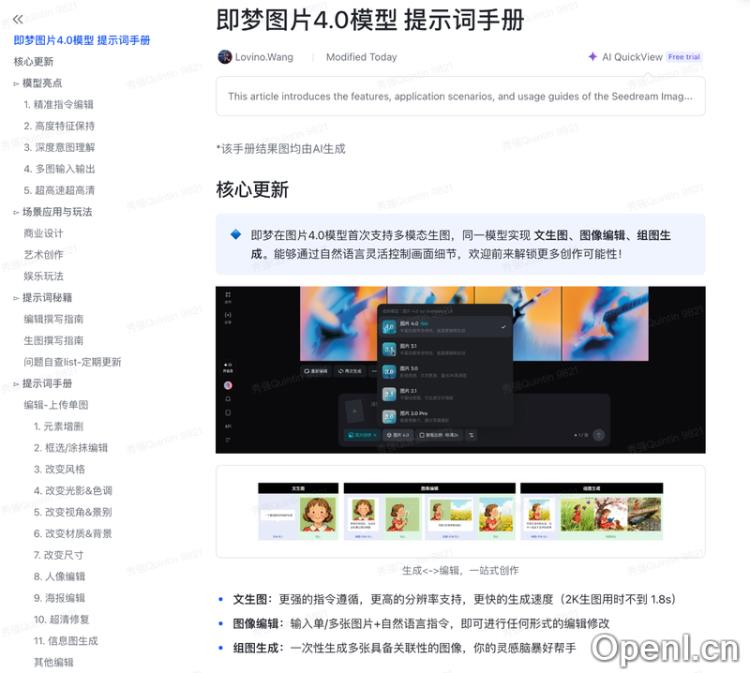Jump to 3. 改变风格
Screen dimensions: 750x673
point(59,469)
